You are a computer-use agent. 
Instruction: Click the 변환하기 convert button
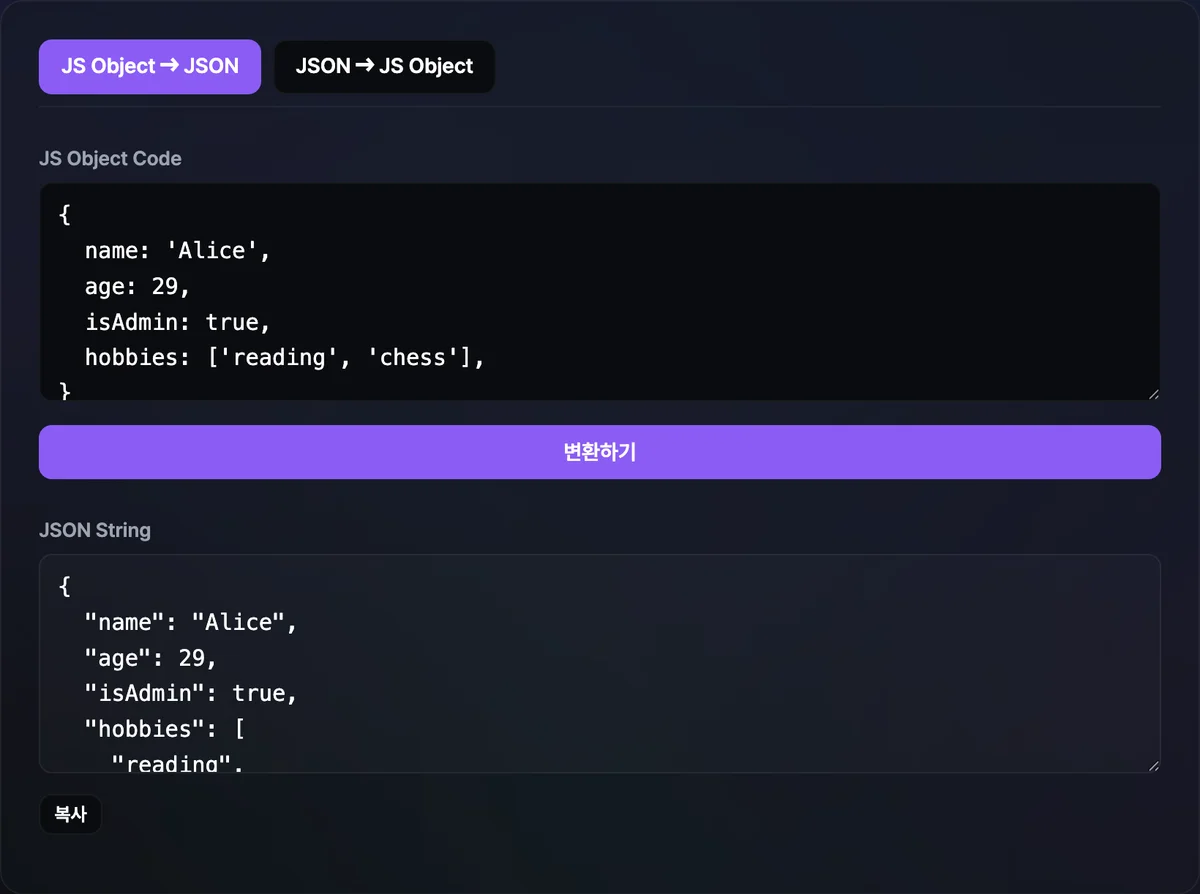(600, 452)
